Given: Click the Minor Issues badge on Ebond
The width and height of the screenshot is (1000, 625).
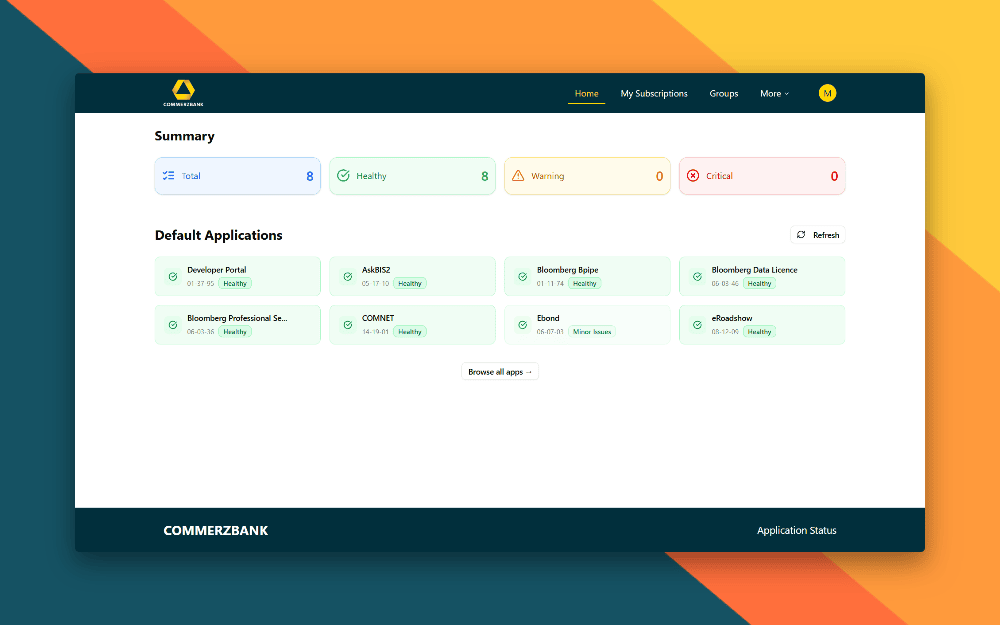Looking at the screenshot, I should [x=592, y=332].
